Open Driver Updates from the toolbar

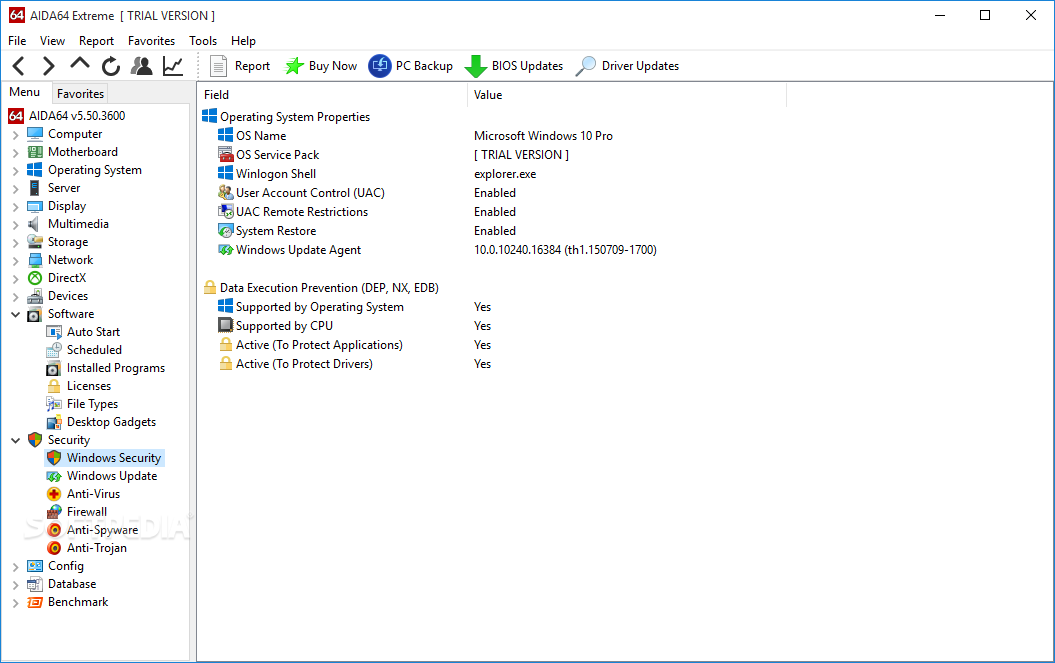(627, 66)
